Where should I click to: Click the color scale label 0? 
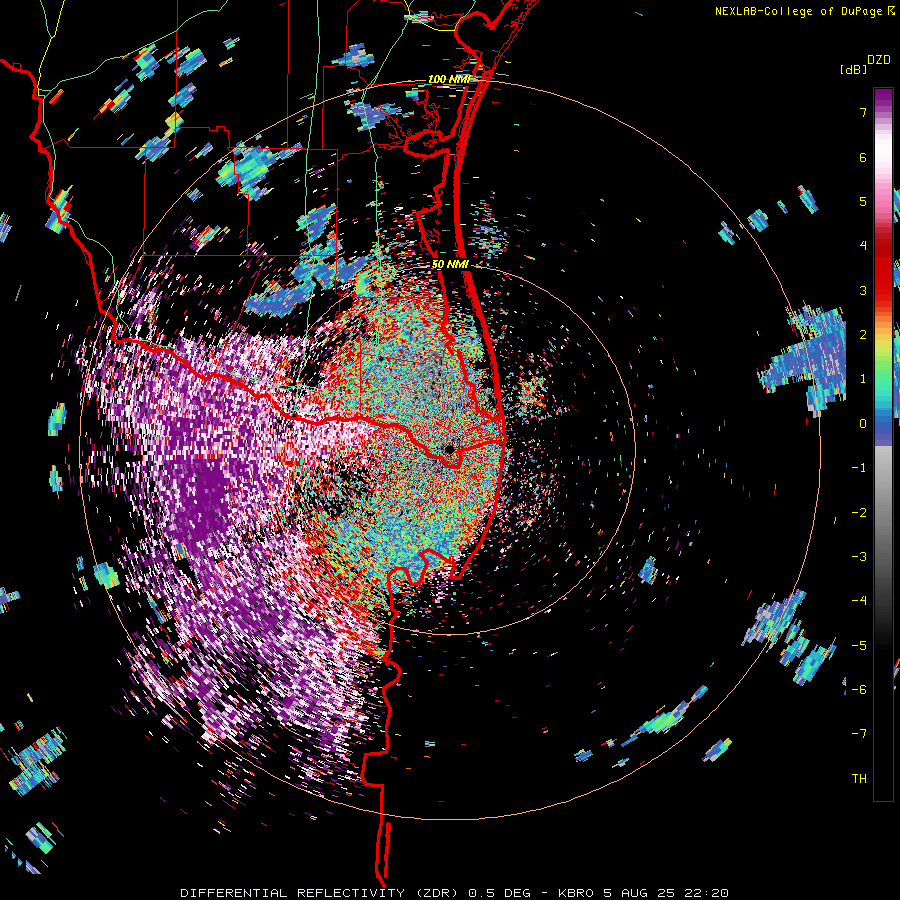point(863,424)
